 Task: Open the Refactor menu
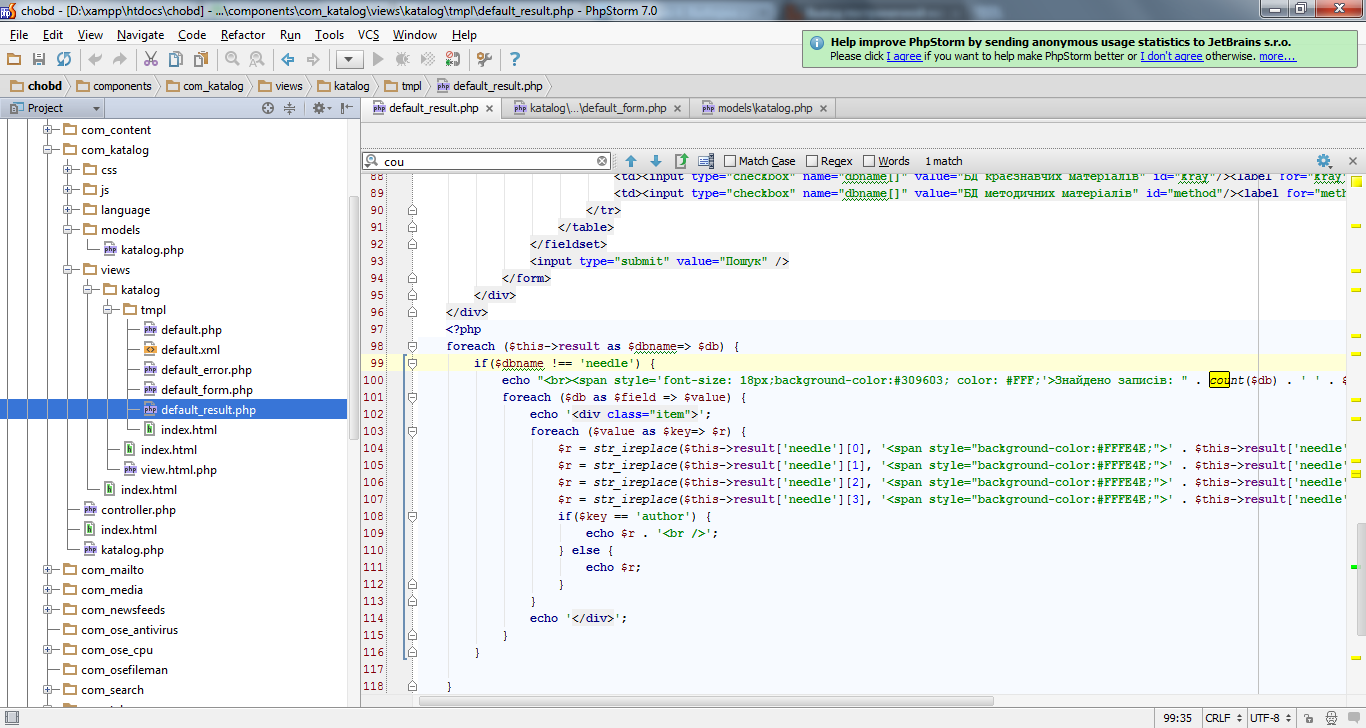click(243, 35)
